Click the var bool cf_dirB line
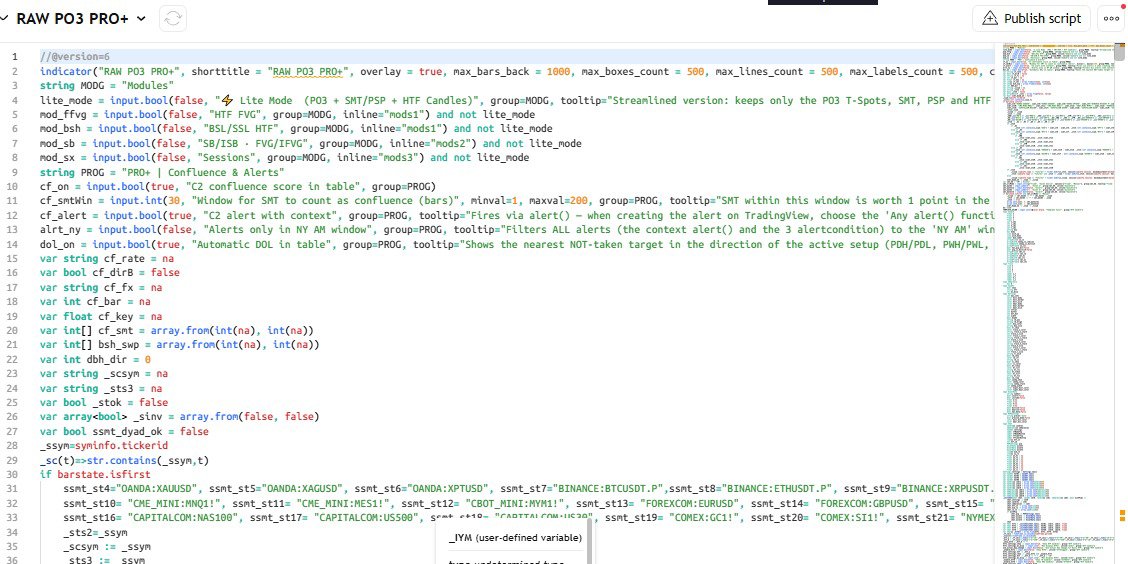The height and width of the screenshot is (564, 1128). tap(110, 273)
